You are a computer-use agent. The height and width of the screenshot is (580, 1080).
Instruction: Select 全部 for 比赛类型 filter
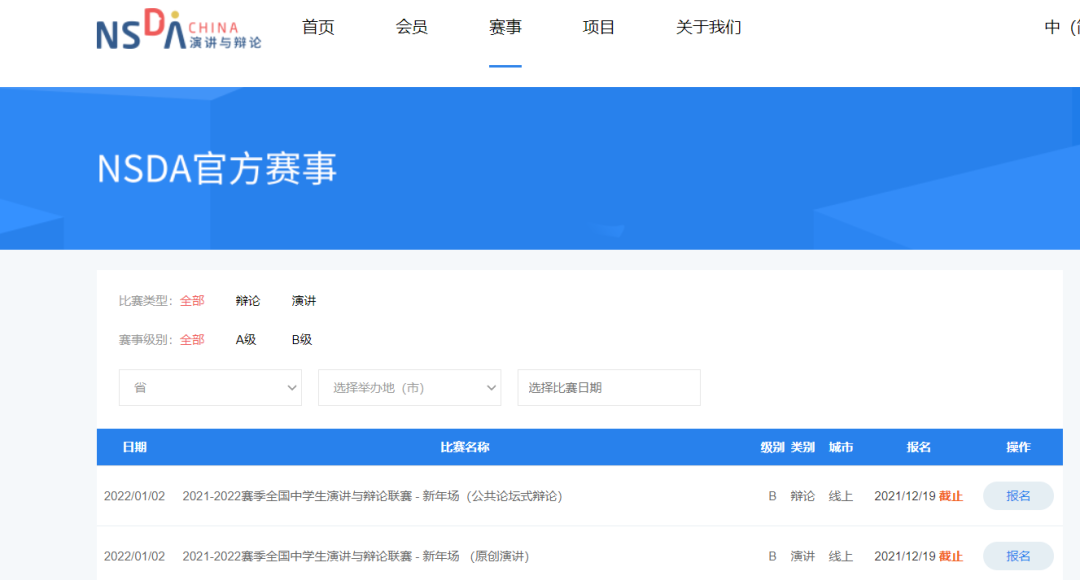point(192,301)
